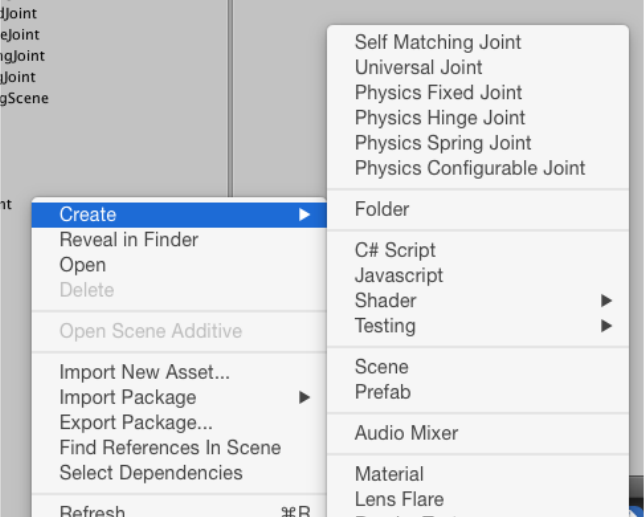The width and height of the screenshot is (644, 517).
Task: Expand the Import Package submenu arrow
Action: tap(304, 398)
